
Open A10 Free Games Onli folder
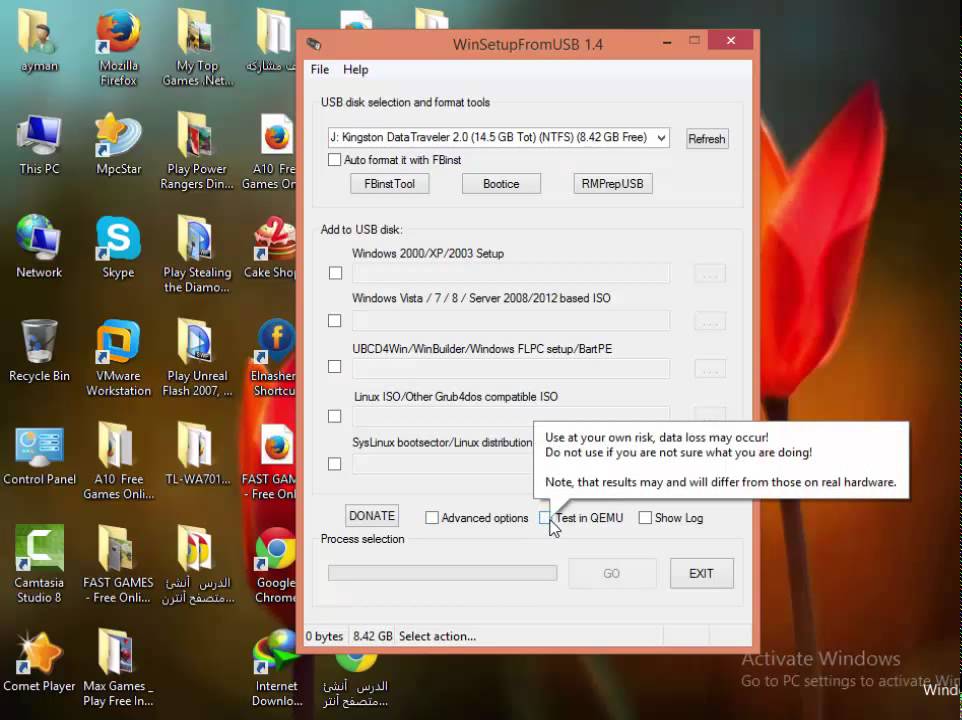click(118, 460)
